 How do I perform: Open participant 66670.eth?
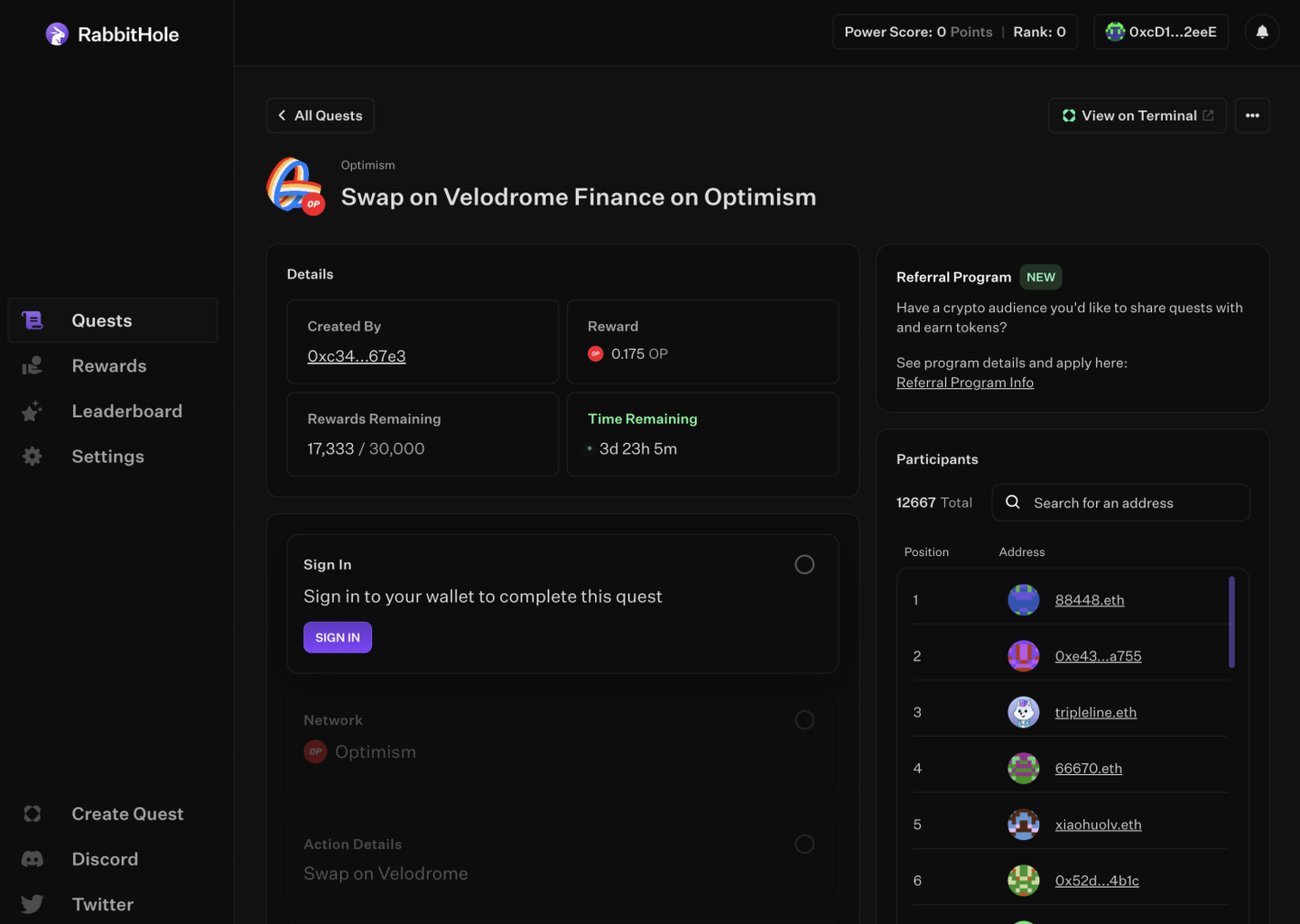point(1089,768)
